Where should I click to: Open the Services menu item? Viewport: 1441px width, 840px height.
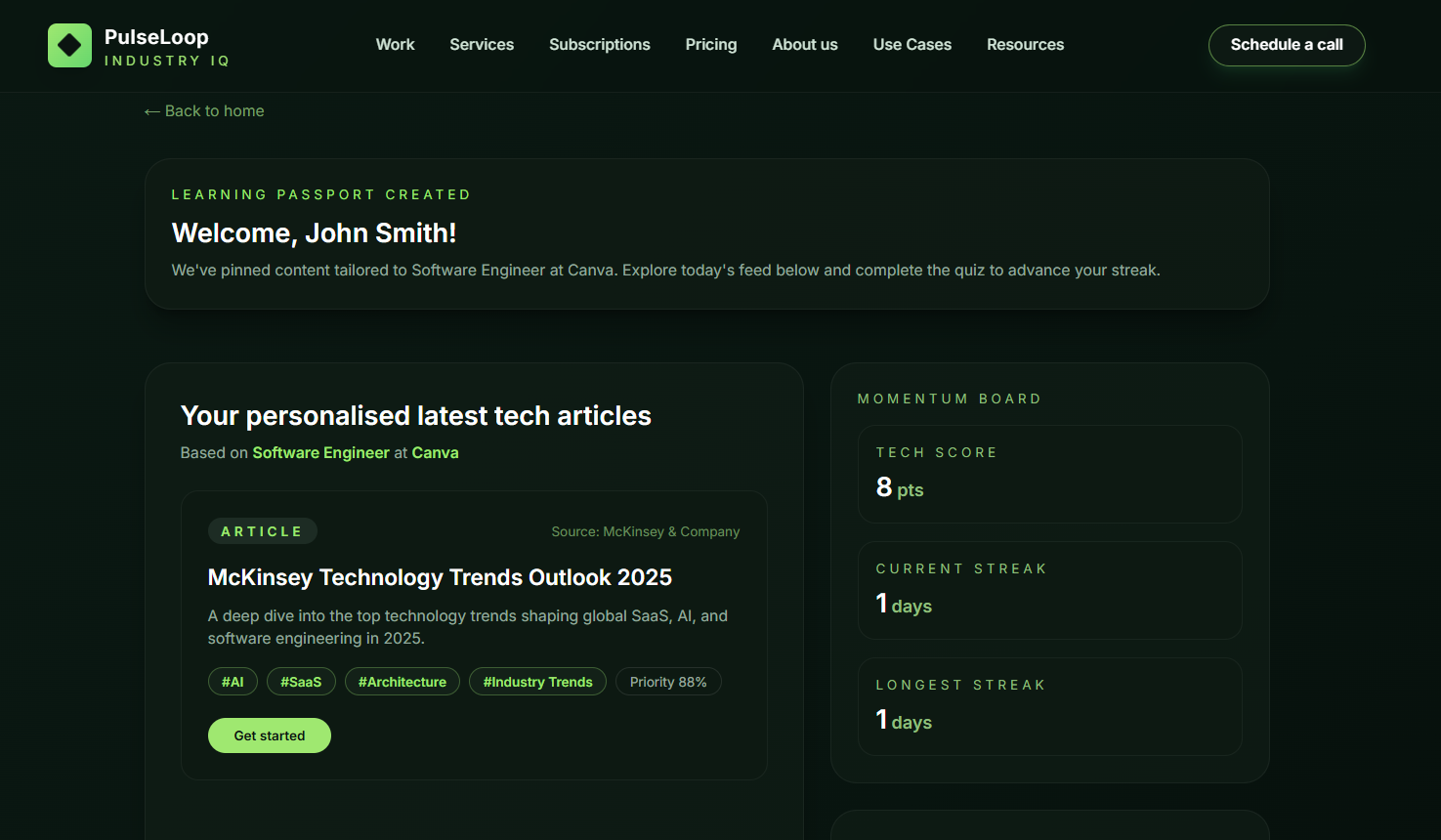pyautogui.click(x=482, y=45)
